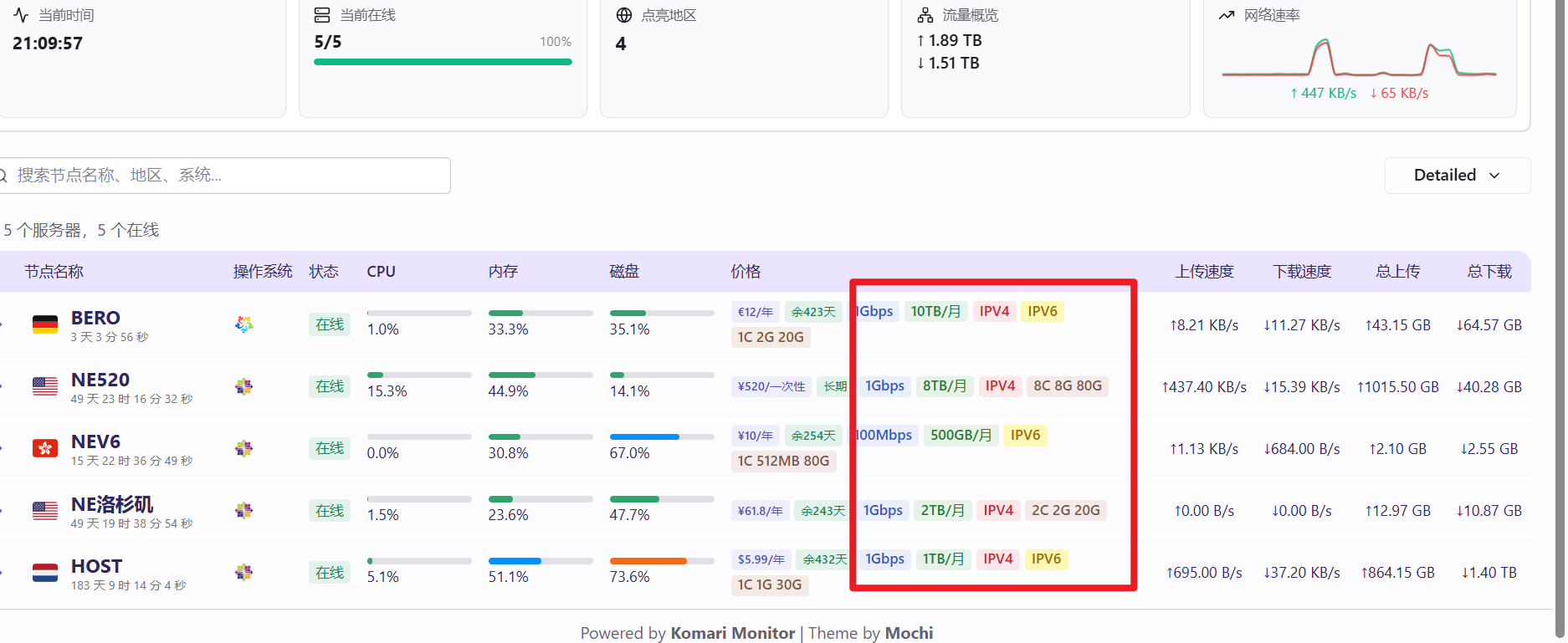Click the OS icon in the NE520 row

coord(243,386)
